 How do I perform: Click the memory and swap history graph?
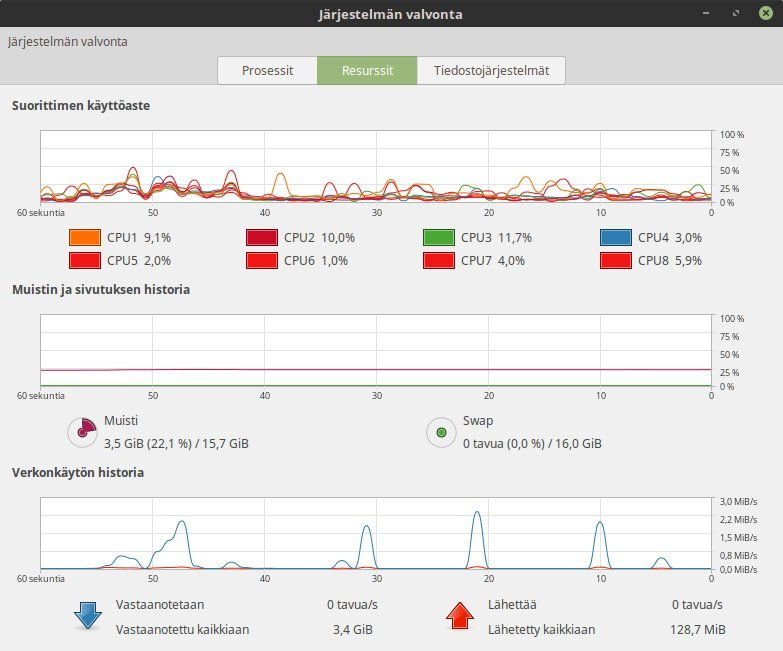(x=376, y=350)
